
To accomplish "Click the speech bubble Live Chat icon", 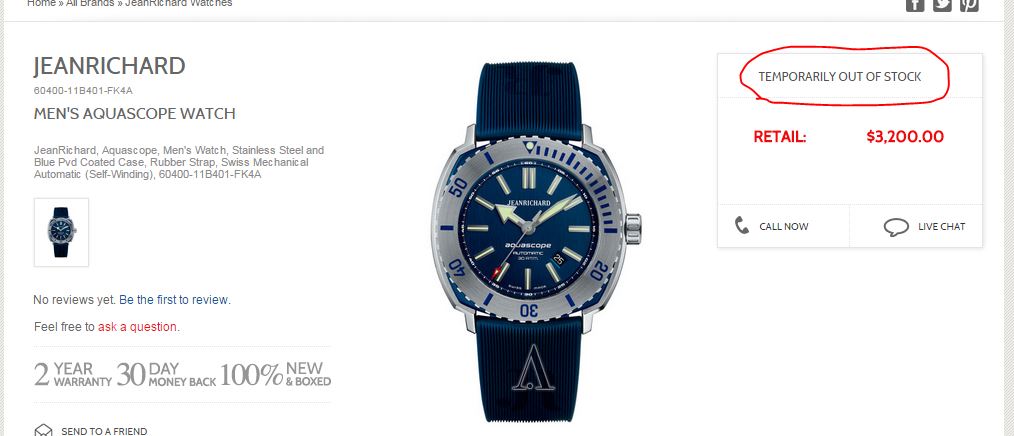I will click(896, 227).
